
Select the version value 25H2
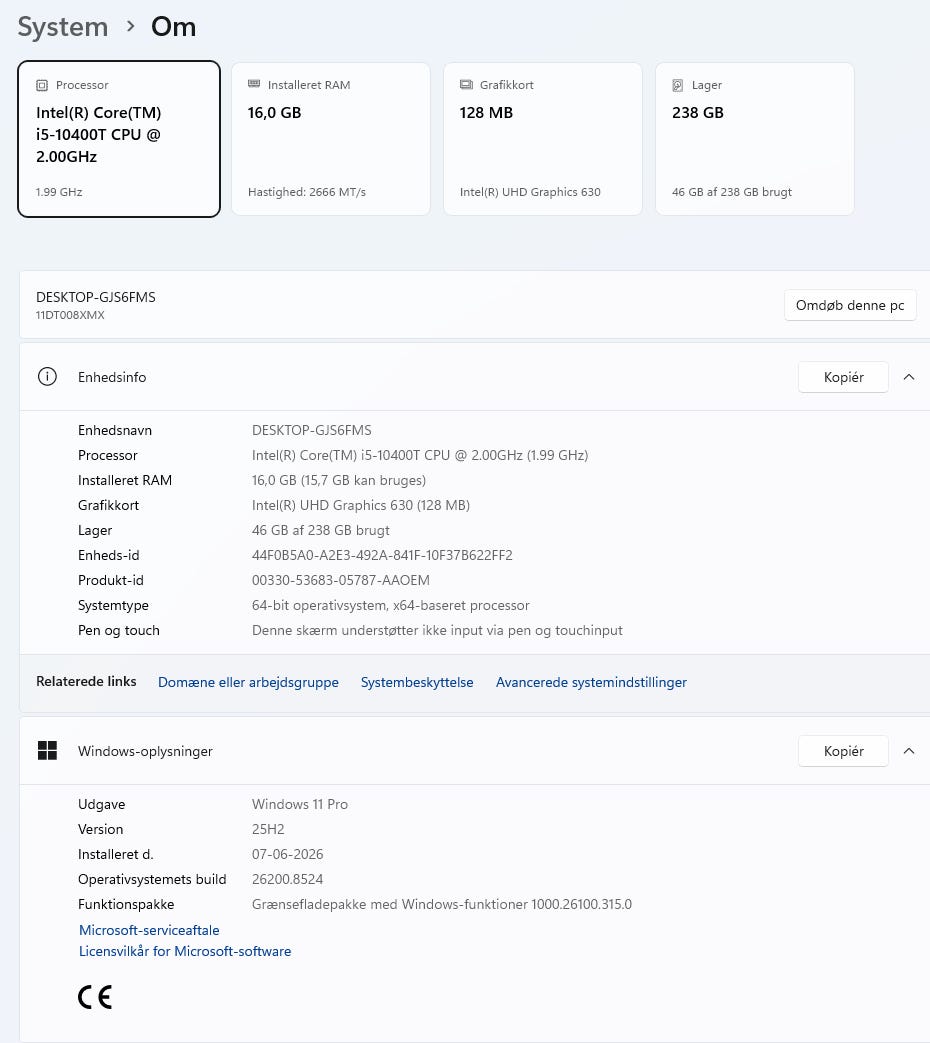[267, 829]
